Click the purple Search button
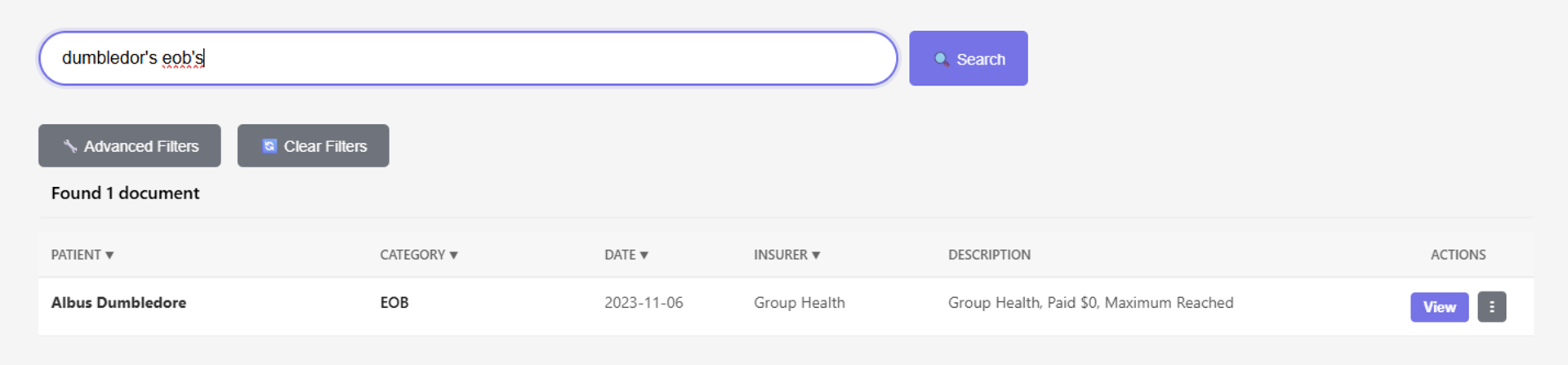The image size is (1568, 365). click(968, 59)
